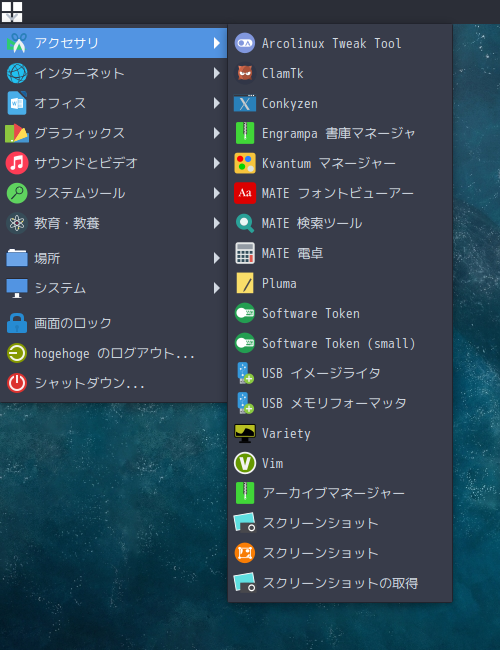Click the Kvantum マネージャー icon
This screenshot has width=500, height=650.
pyautogui.click(x=245, y=163)
